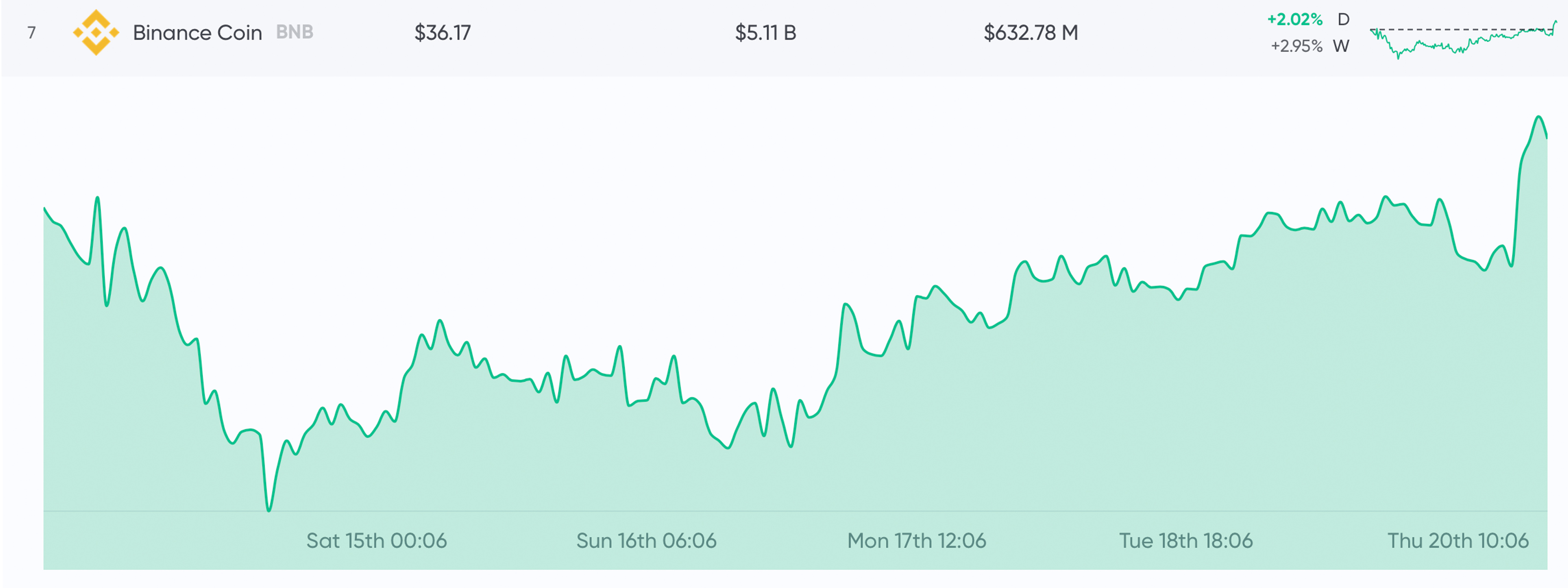The width and height of the screenshot is (1568, 588).
Task: Click the Sat 15th 00:06 axis label
Action: (x=376, y=540)
